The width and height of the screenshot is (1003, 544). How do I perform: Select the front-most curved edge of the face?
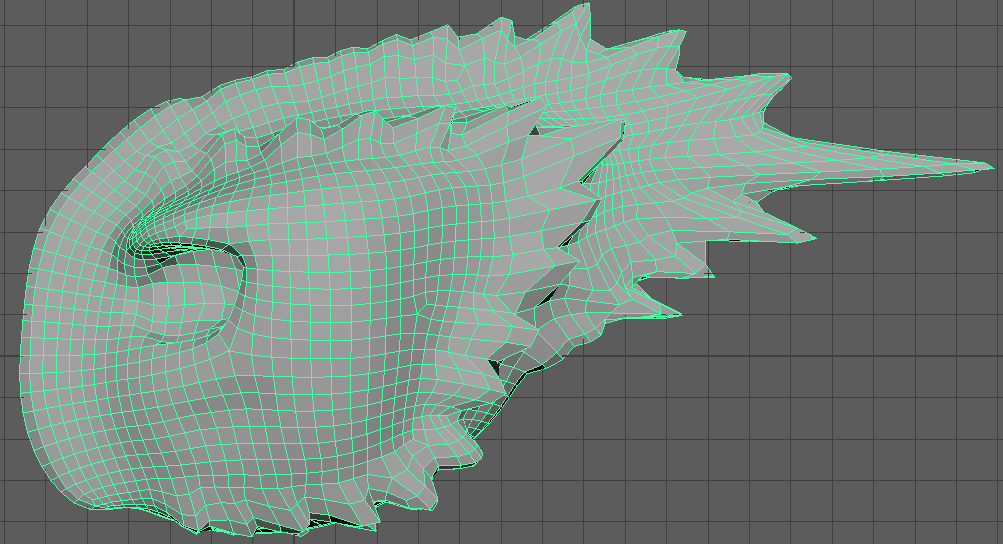point(27,320)
